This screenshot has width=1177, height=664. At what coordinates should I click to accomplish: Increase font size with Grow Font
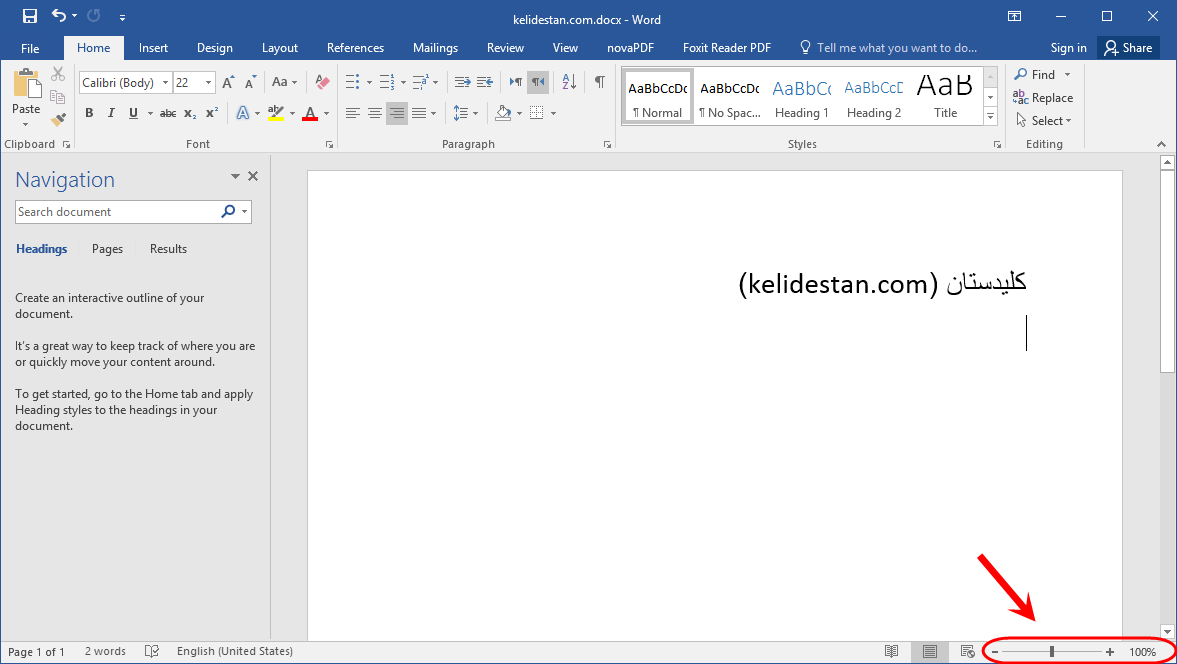[x=228, y=83]
